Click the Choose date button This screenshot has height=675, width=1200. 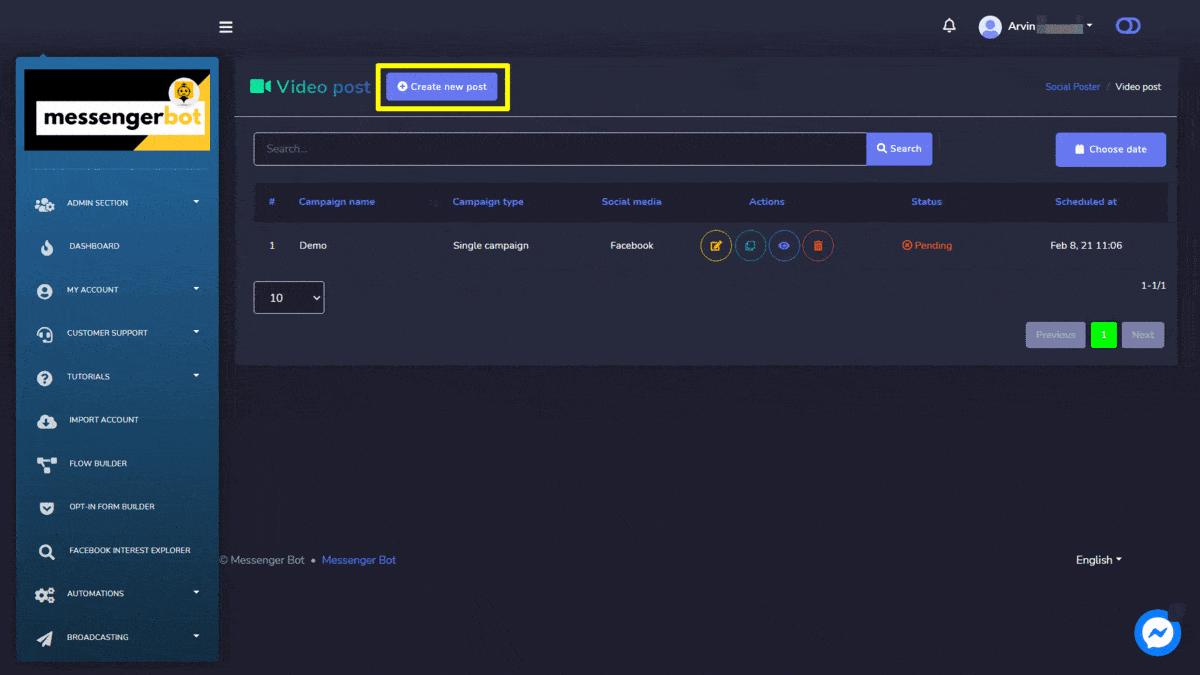pos(1110,149)
